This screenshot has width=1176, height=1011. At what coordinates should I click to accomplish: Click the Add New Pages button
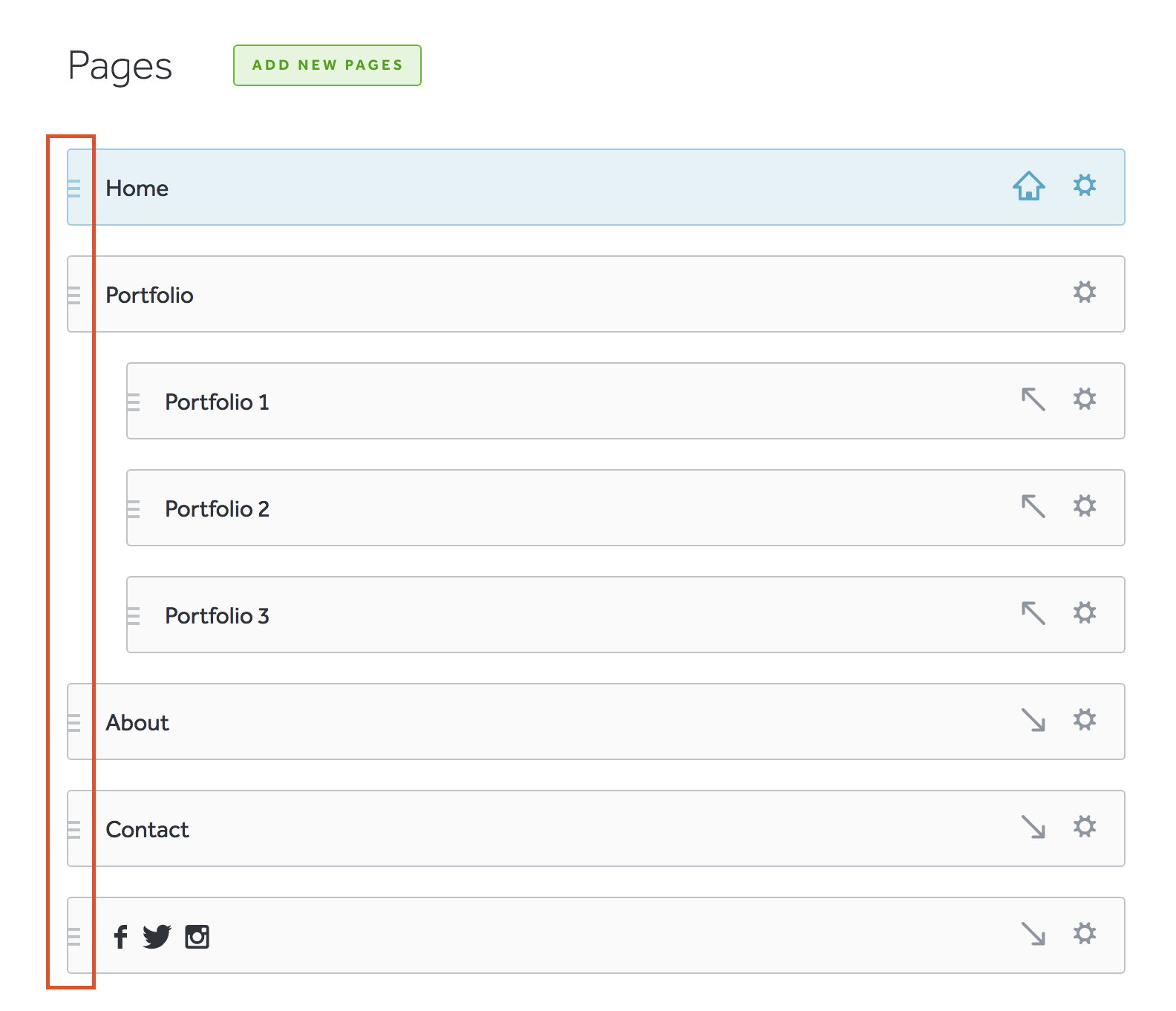(x=327, y=65)
